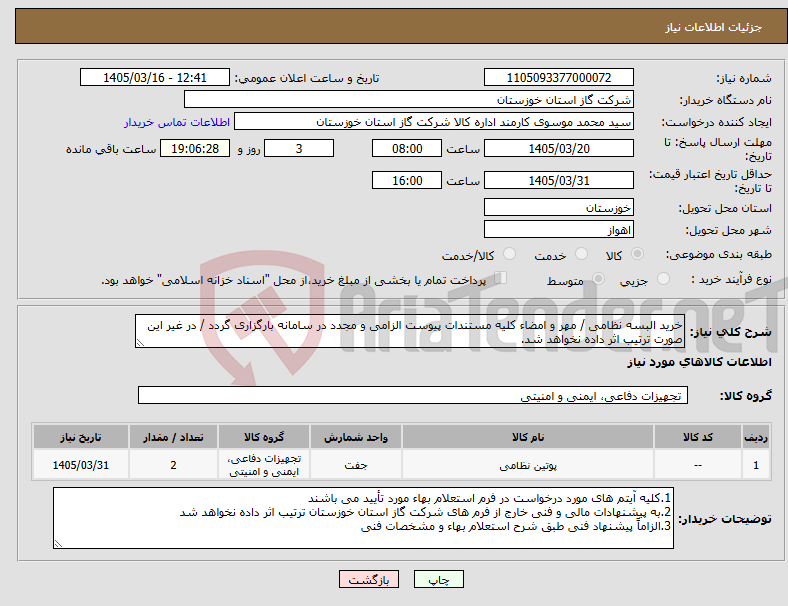Click the نام کالا column header

528,437
